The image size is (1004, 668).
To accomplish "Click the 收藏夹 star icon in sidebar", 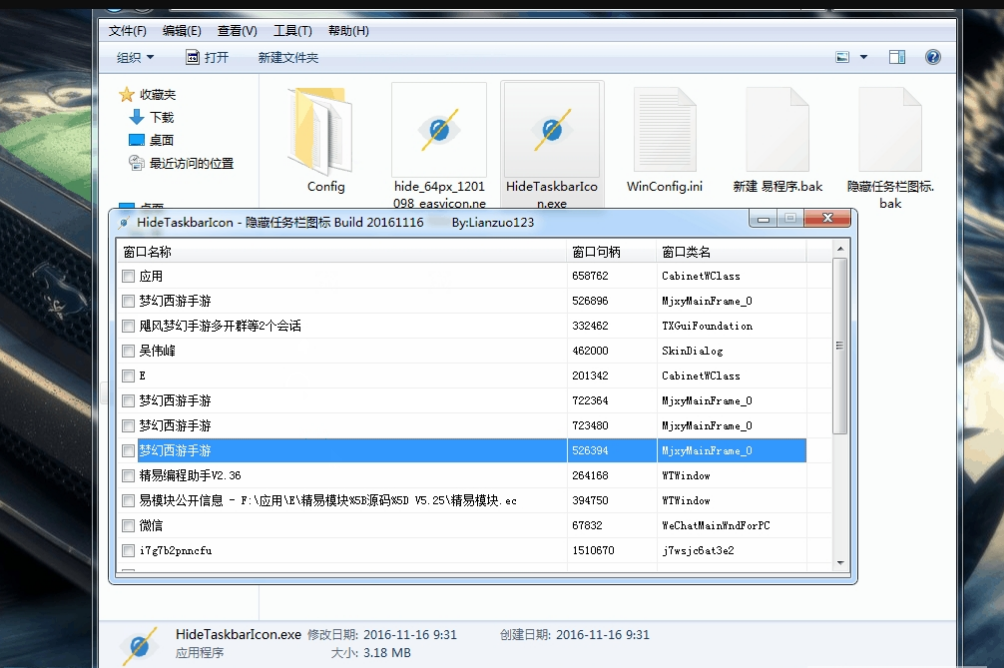I will [x=126, y=95].
